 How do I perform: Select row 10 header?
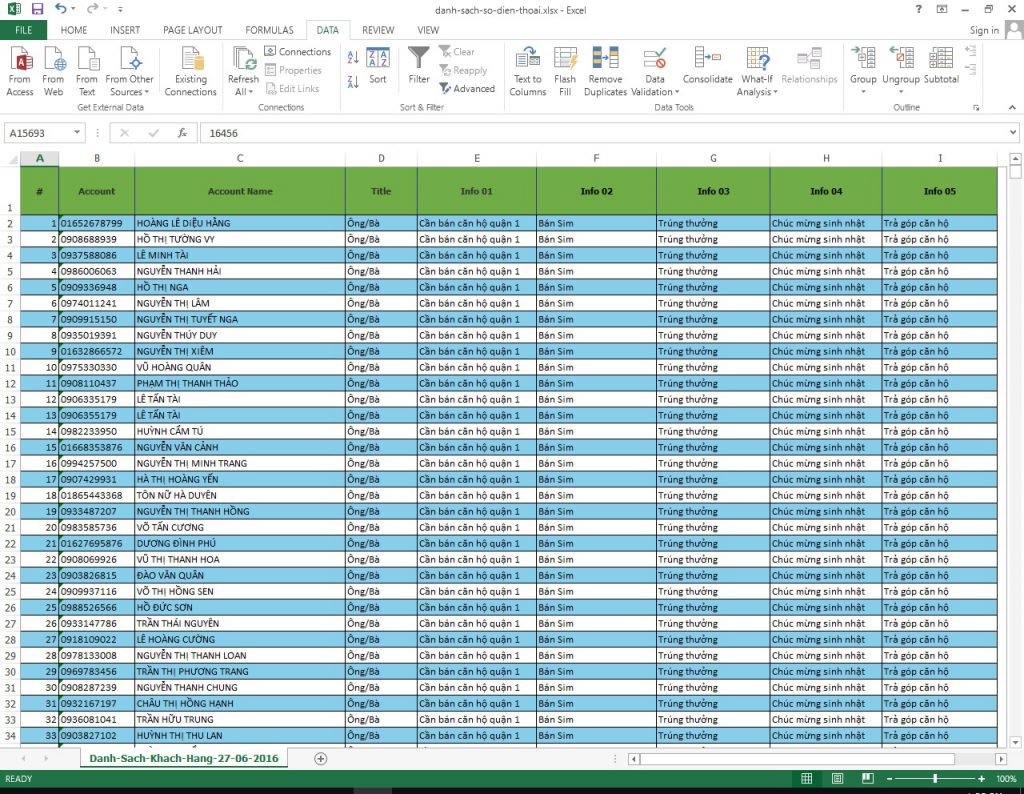10,351
